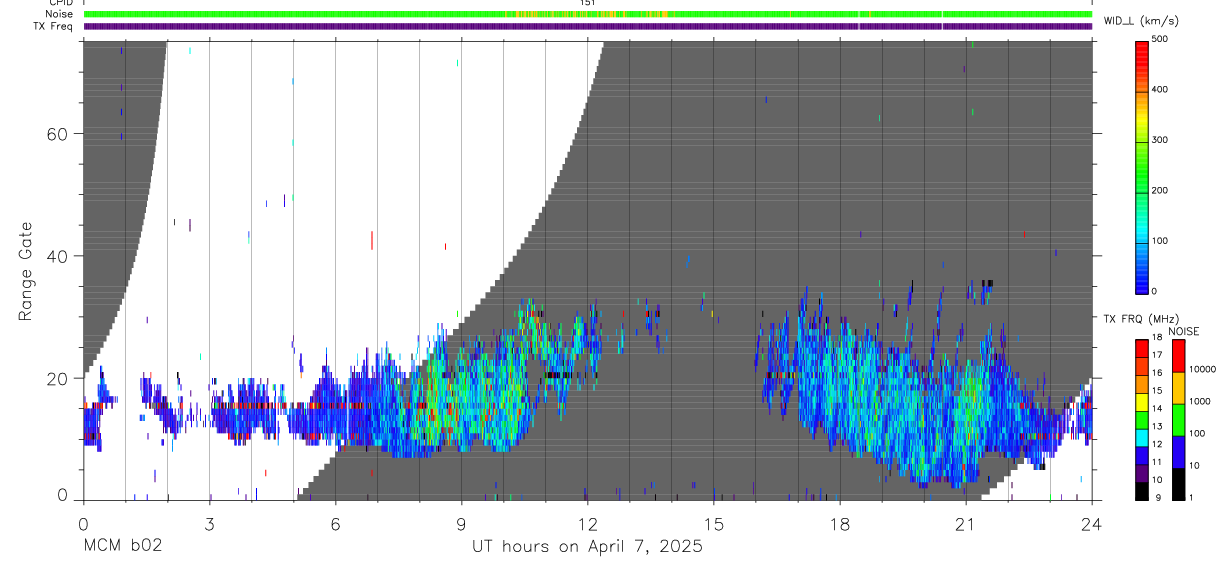This screenshot has height=567, width=1228.
Task: Click the red 500 end of width colorbar
Action: 1143,48
